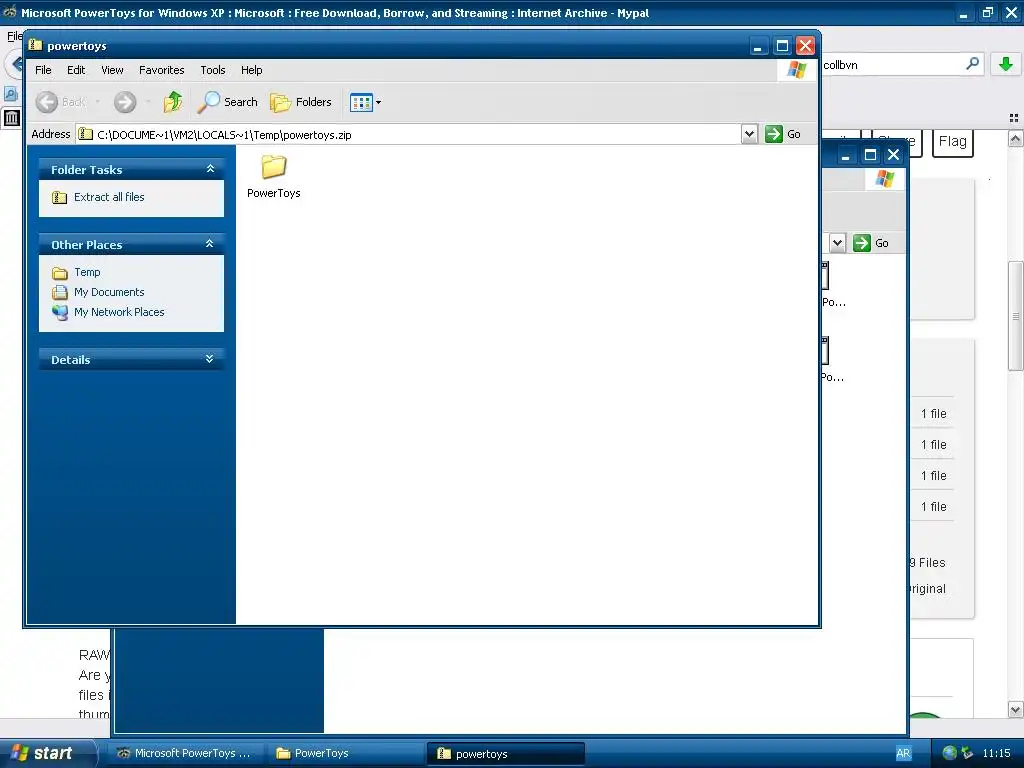Click the Windows flag logo in powertoys window

[796, 70]
